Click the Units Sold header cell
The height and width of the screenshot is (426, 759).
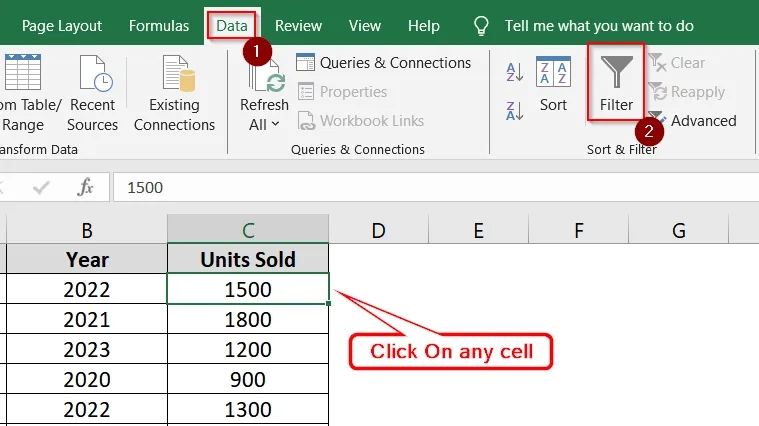(x=248, y=259)
